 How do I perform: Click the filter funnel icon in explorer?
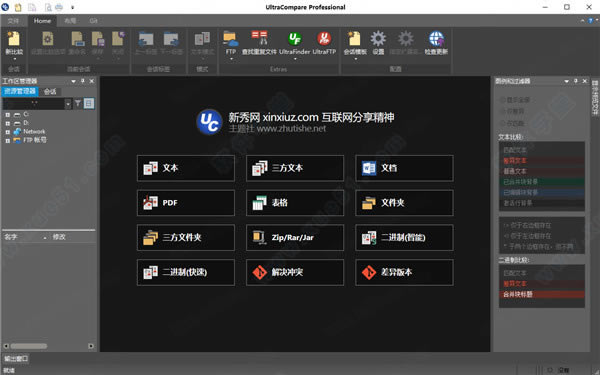(78, 103)
